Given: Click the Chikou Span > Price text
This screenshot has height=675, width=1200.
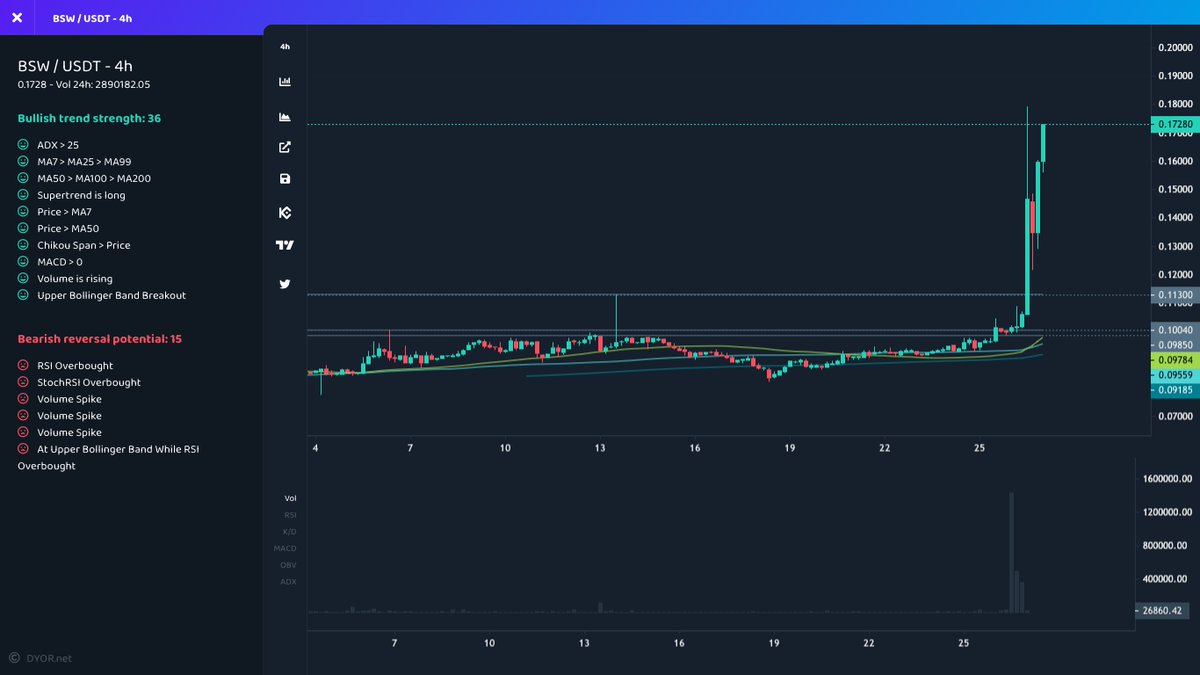Looking at the screenshot, I should pyautogui.click(x=84, y=245).
